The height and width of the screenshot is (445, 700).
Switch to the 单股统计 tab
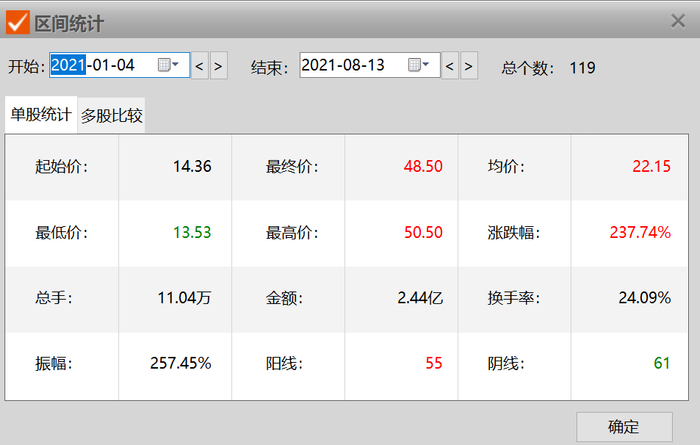pos(41,115)
